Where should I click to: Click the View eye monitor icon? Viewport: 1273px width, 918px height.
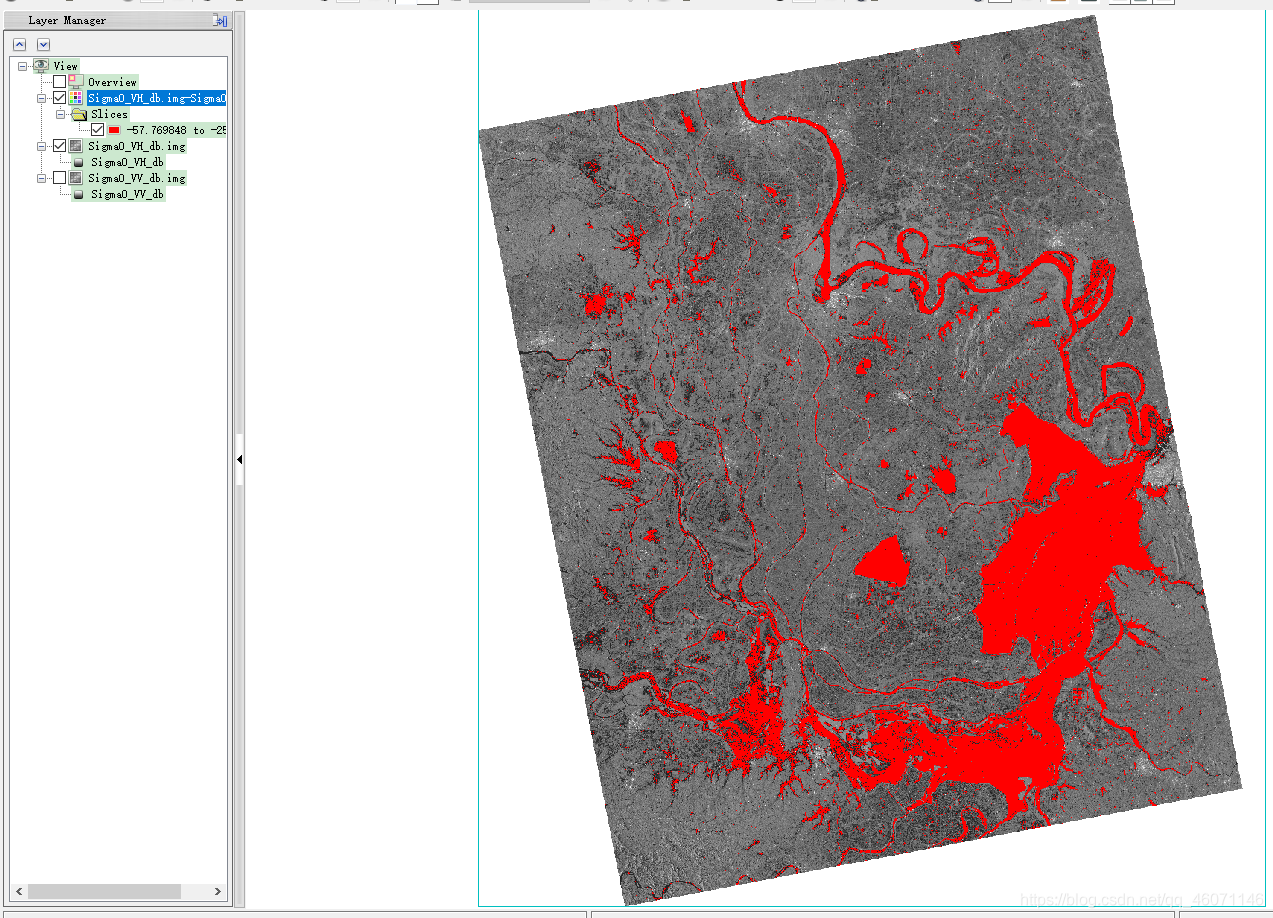click(x=41, y=66)
